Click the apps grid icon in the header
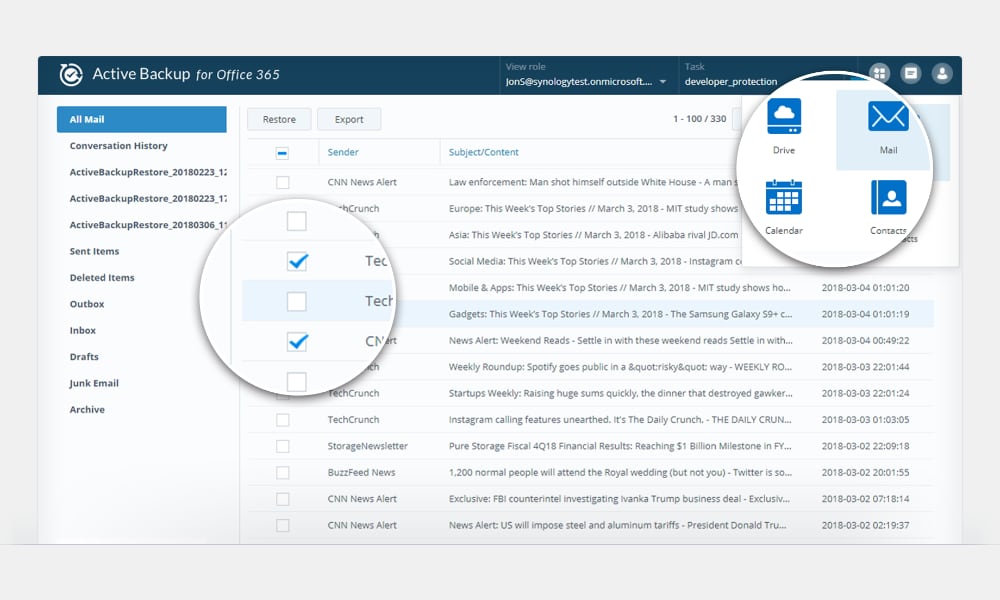This screenshot has height=600, width=1000. pos(878,73)
